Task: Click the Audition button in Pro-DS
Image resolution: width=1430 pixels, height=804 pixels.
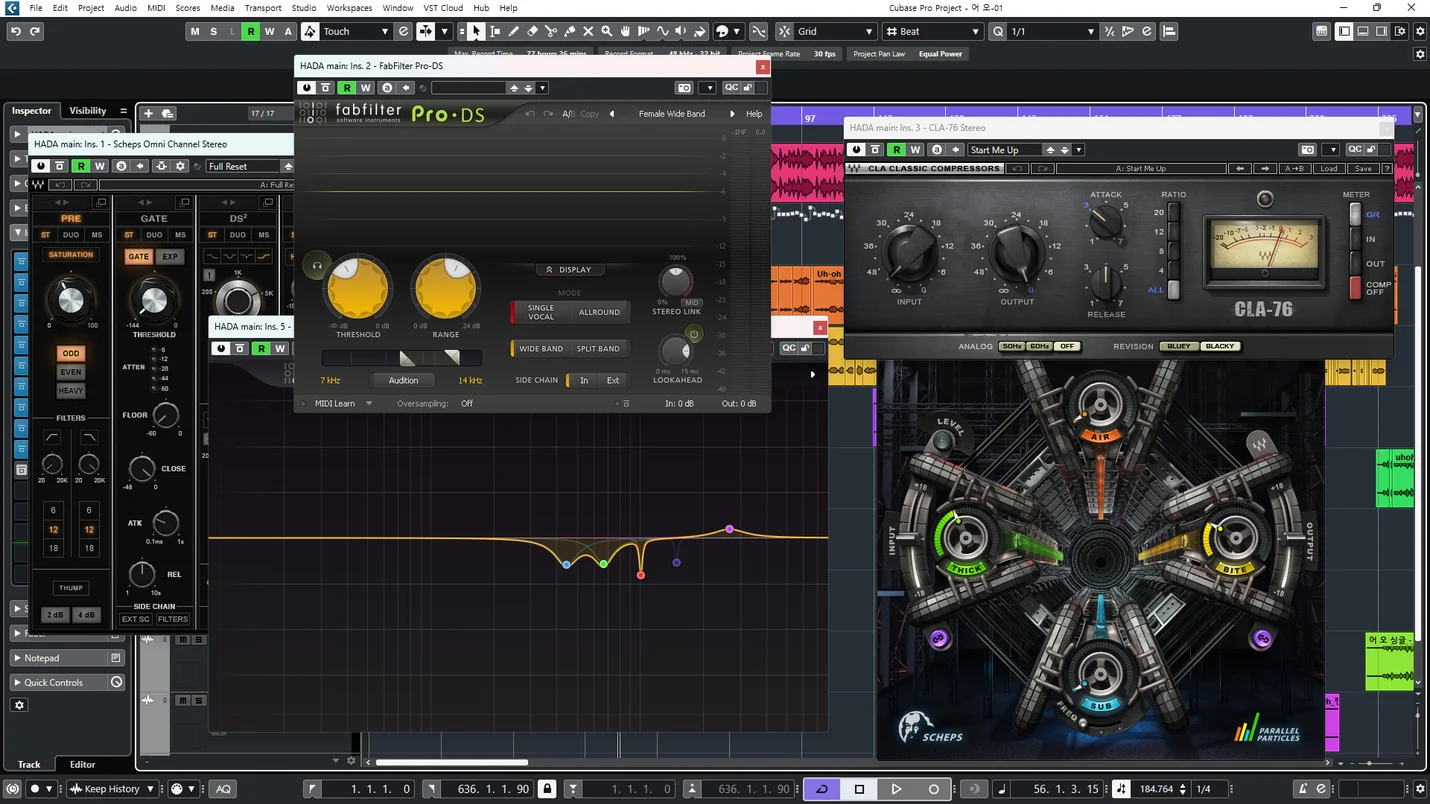Action: click(x=403, y=380)
